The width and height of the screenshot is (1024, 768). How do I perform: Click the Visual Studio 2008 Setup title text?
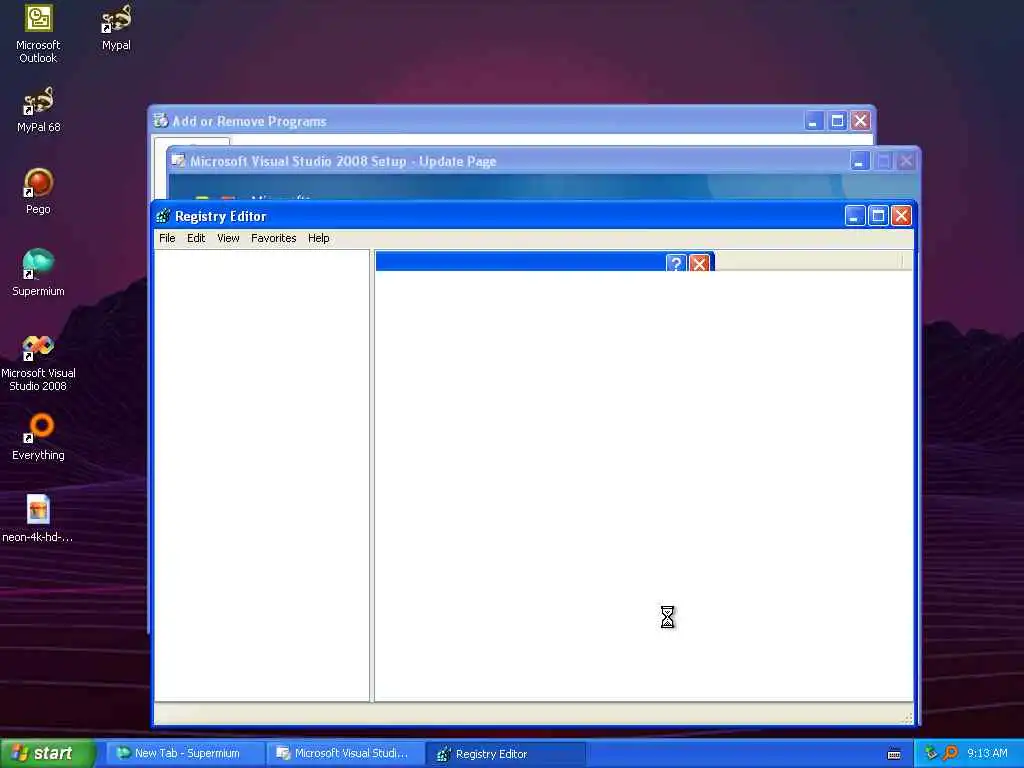[343, 161]
